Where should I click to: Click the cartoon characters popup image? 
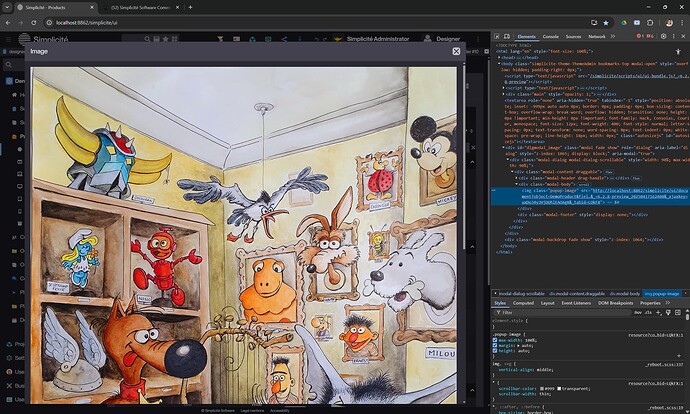coord(243,235)
